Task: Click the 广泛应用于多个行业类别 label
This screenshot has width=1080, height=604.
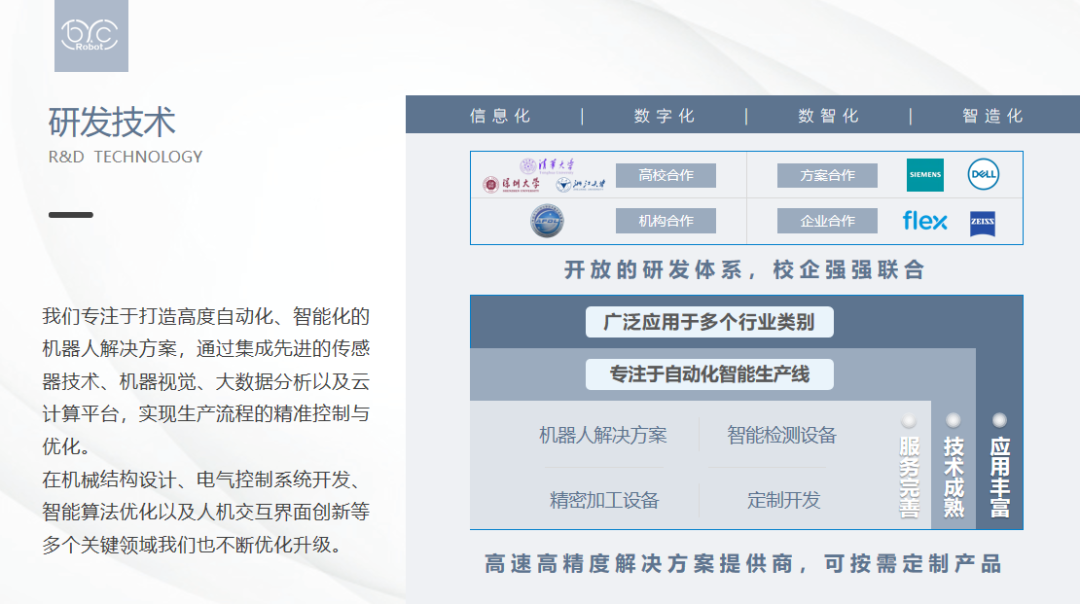Action: point(709,322)
